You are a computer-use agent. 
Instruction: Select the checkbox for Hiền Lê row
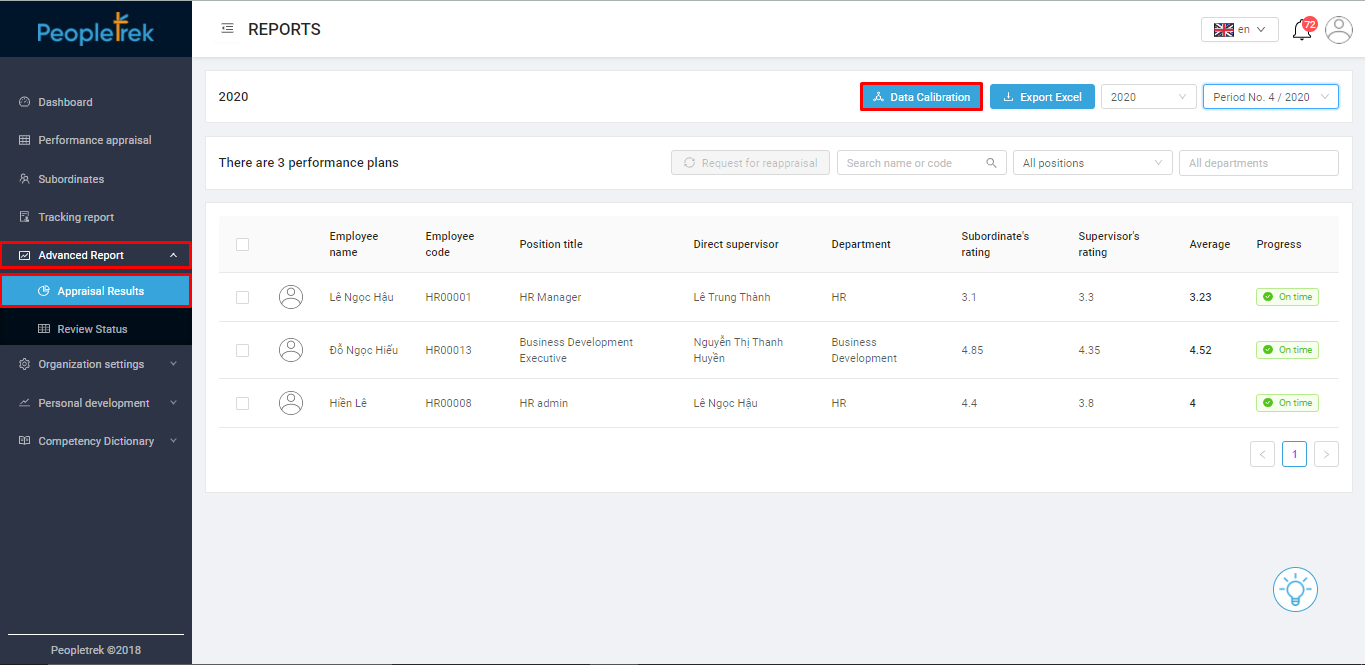(242, 403)
